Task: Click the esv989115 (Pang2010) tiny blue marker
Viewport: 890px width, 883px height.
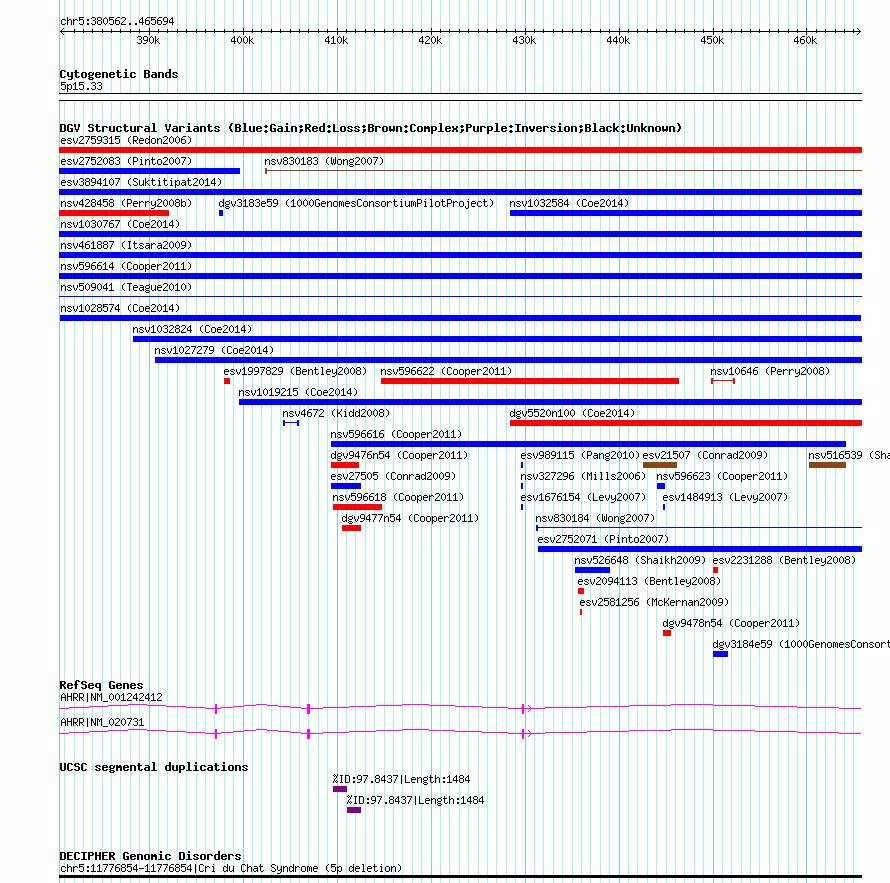Action: pos(522,465)
